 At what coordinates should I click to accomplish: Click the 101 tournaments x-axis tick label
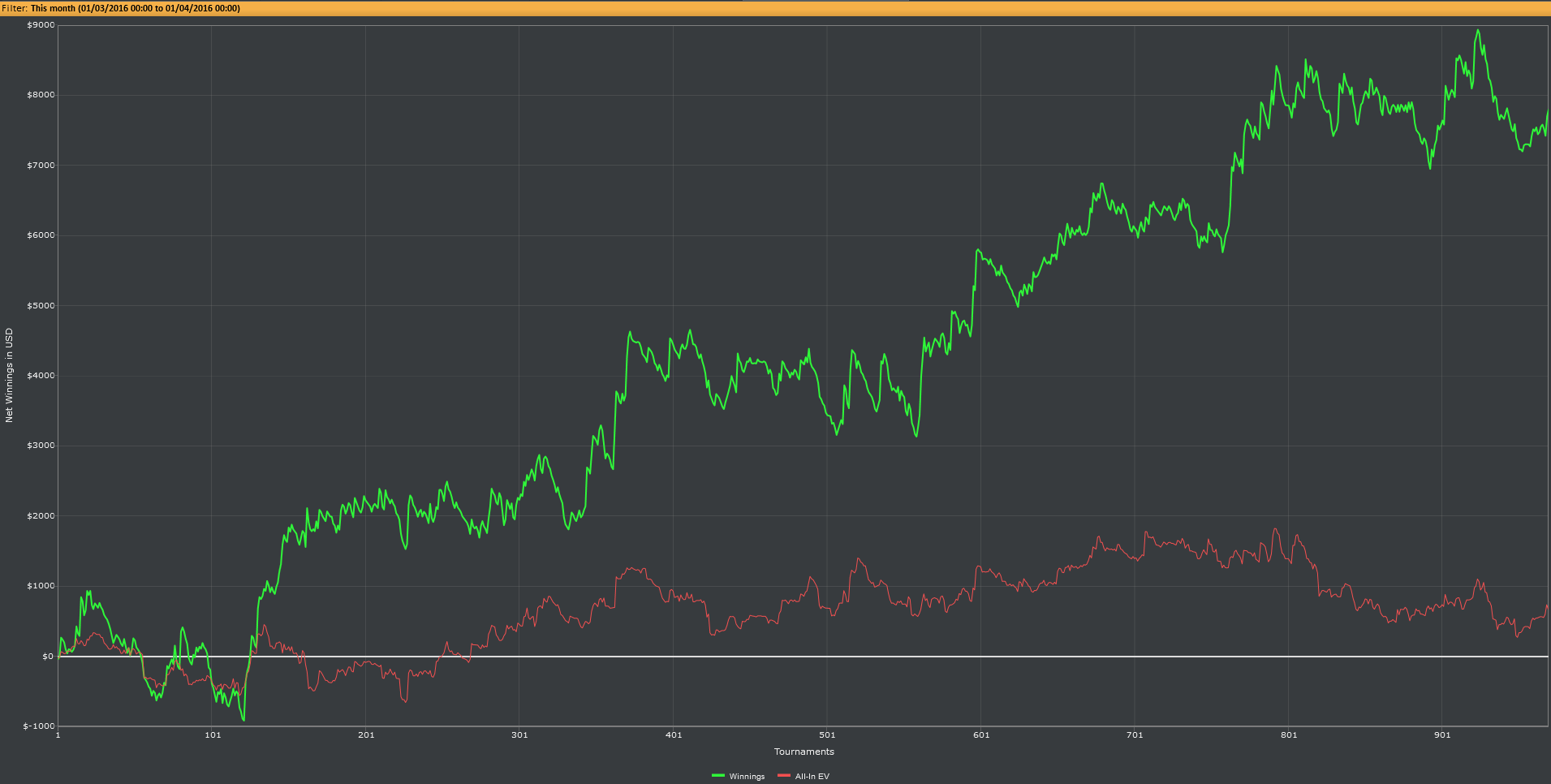[x=213, y=735]
